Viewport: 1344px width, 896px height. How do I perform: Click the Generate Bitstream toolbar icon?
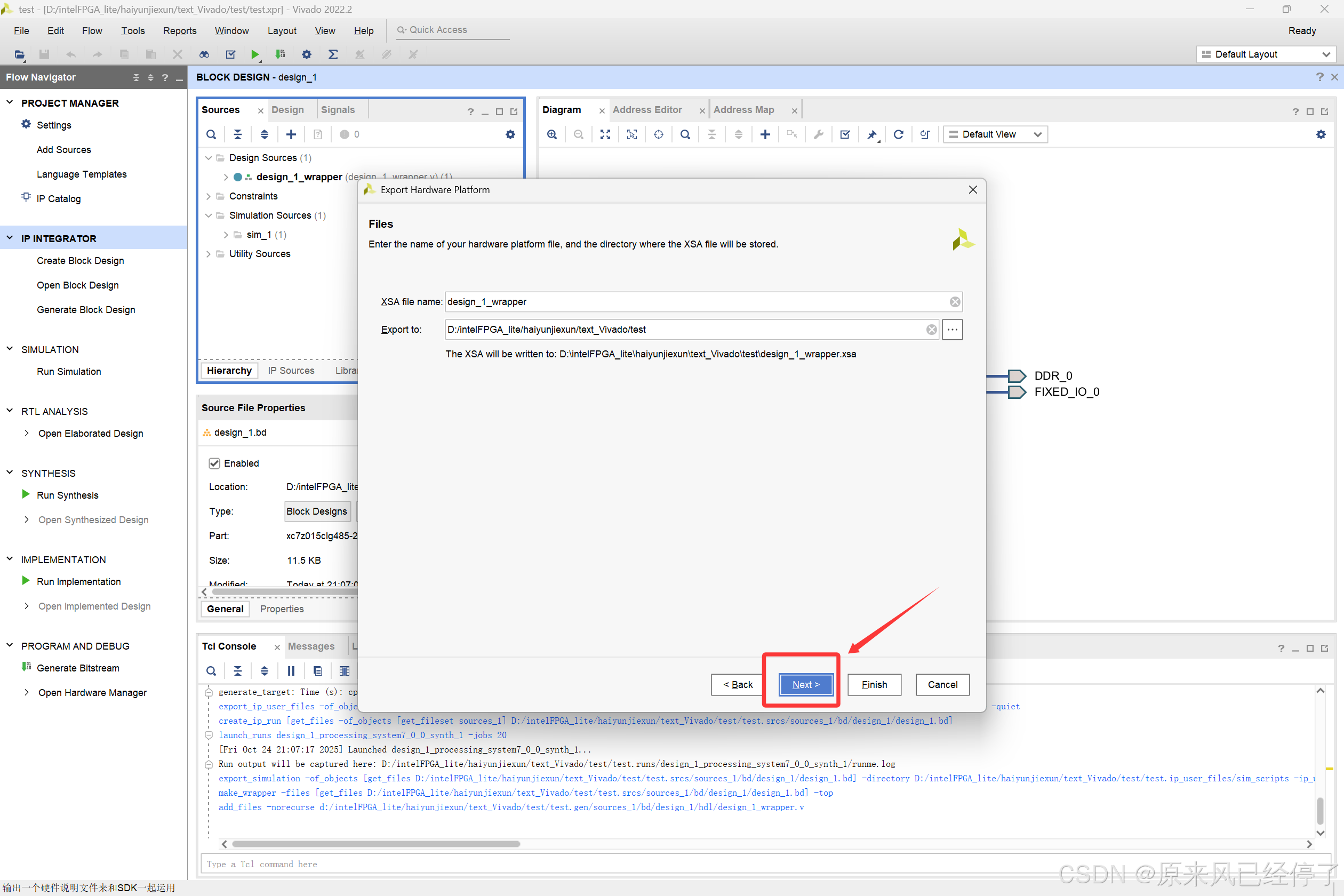pyautogui.click(x=280, y=54)
